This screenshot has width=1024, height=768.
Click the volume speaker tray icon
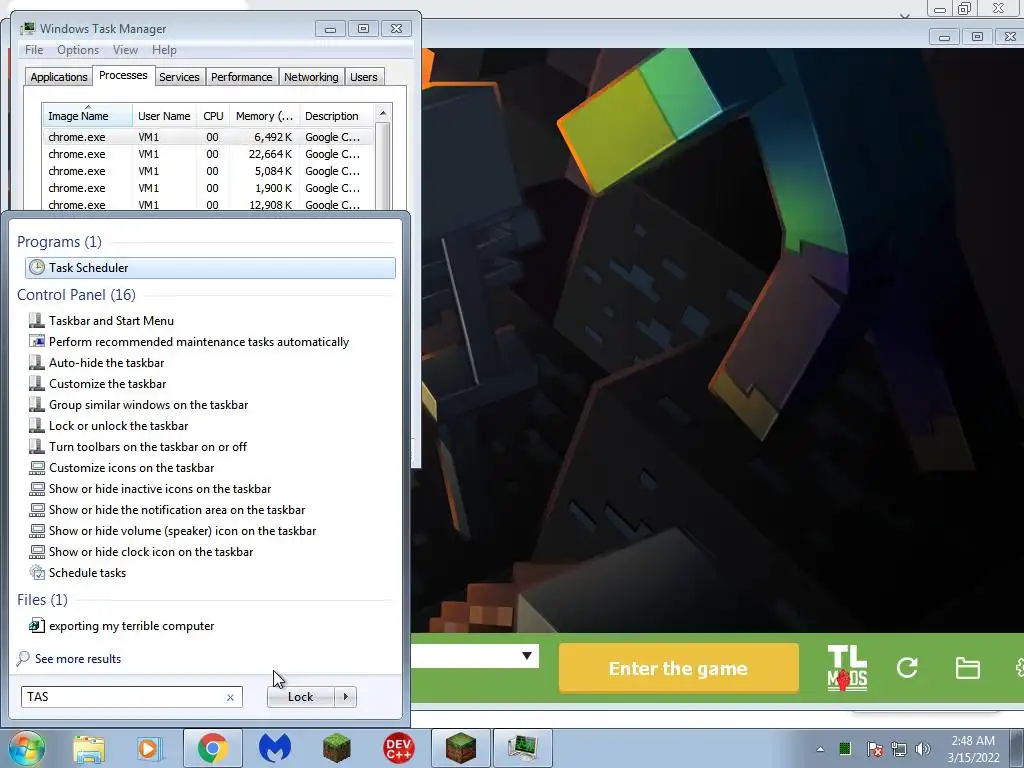[923, 748]
